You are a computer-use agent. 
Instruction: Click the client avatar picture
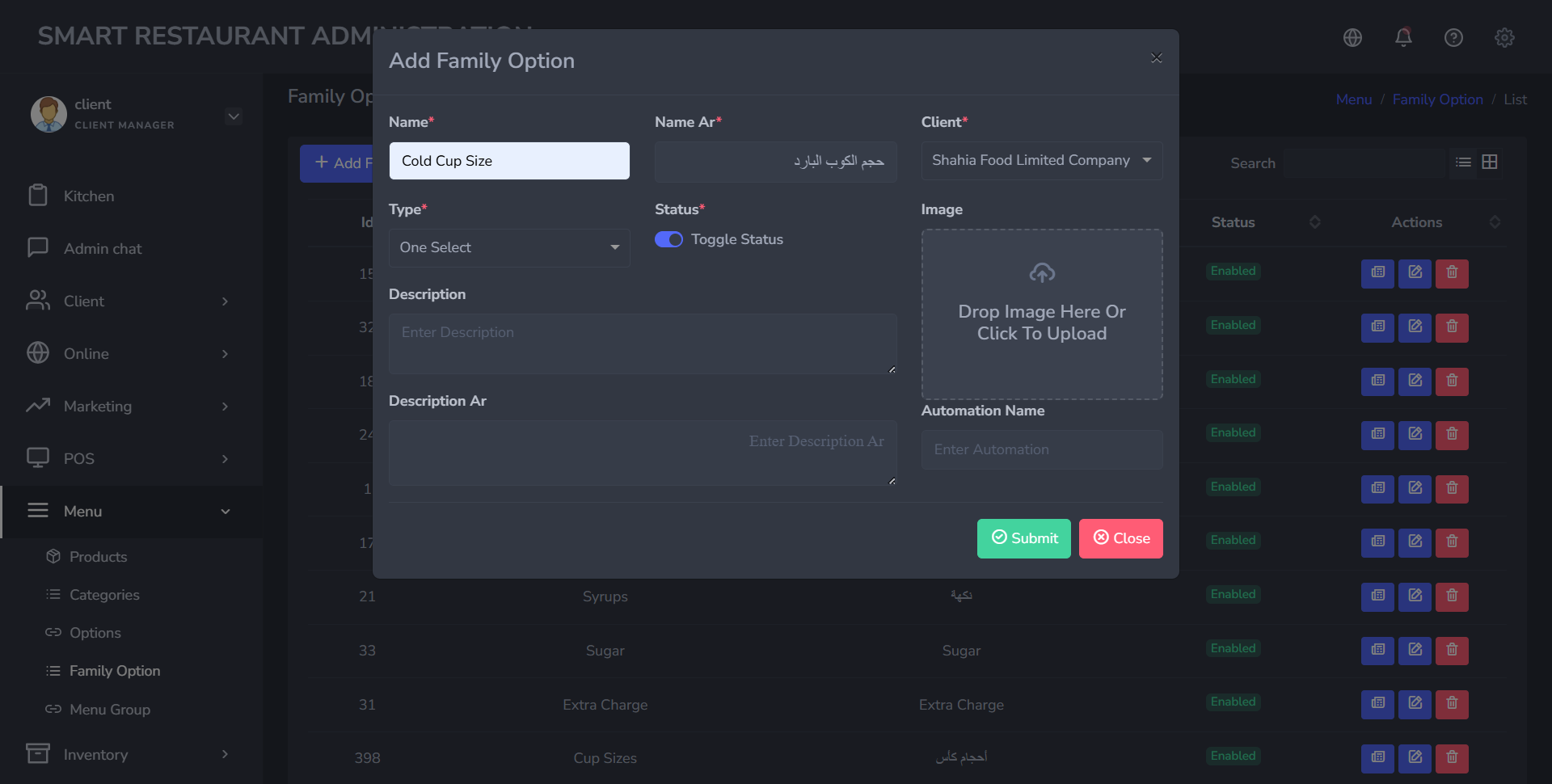click(48, 114)
